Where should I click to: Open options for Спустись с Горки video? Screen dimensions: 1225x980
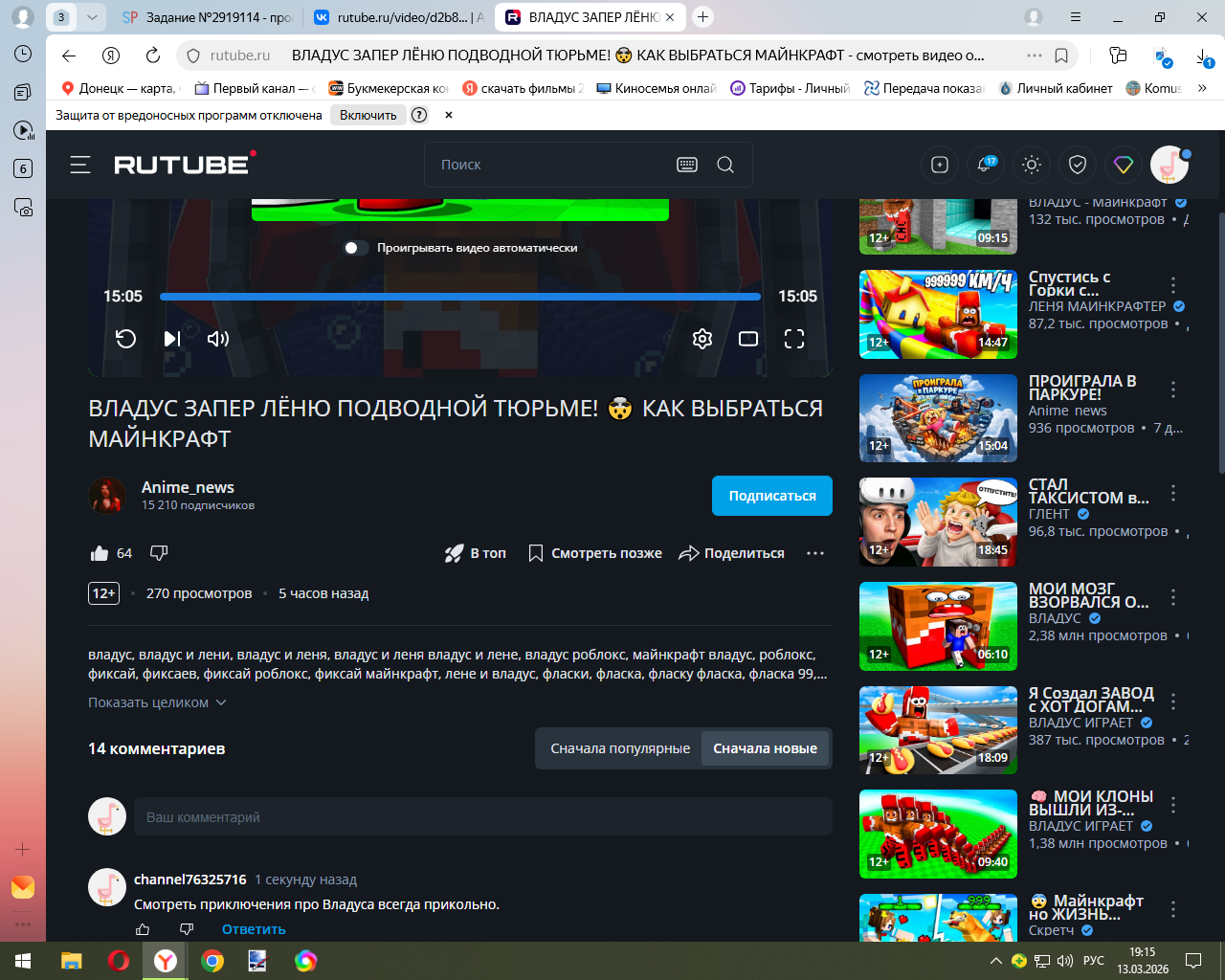pyautogui.click(x=1173, y=285)
